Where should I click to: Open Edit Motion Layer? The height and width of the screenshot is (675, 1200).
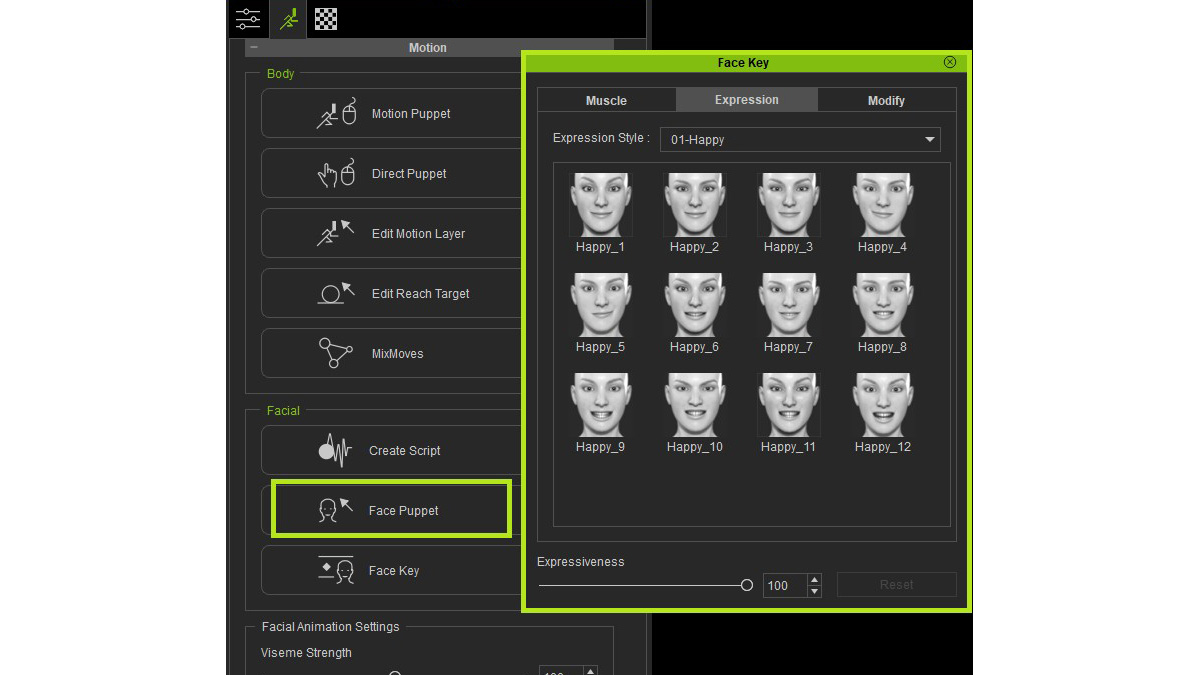pyautogui.click(x=391, y=234)
